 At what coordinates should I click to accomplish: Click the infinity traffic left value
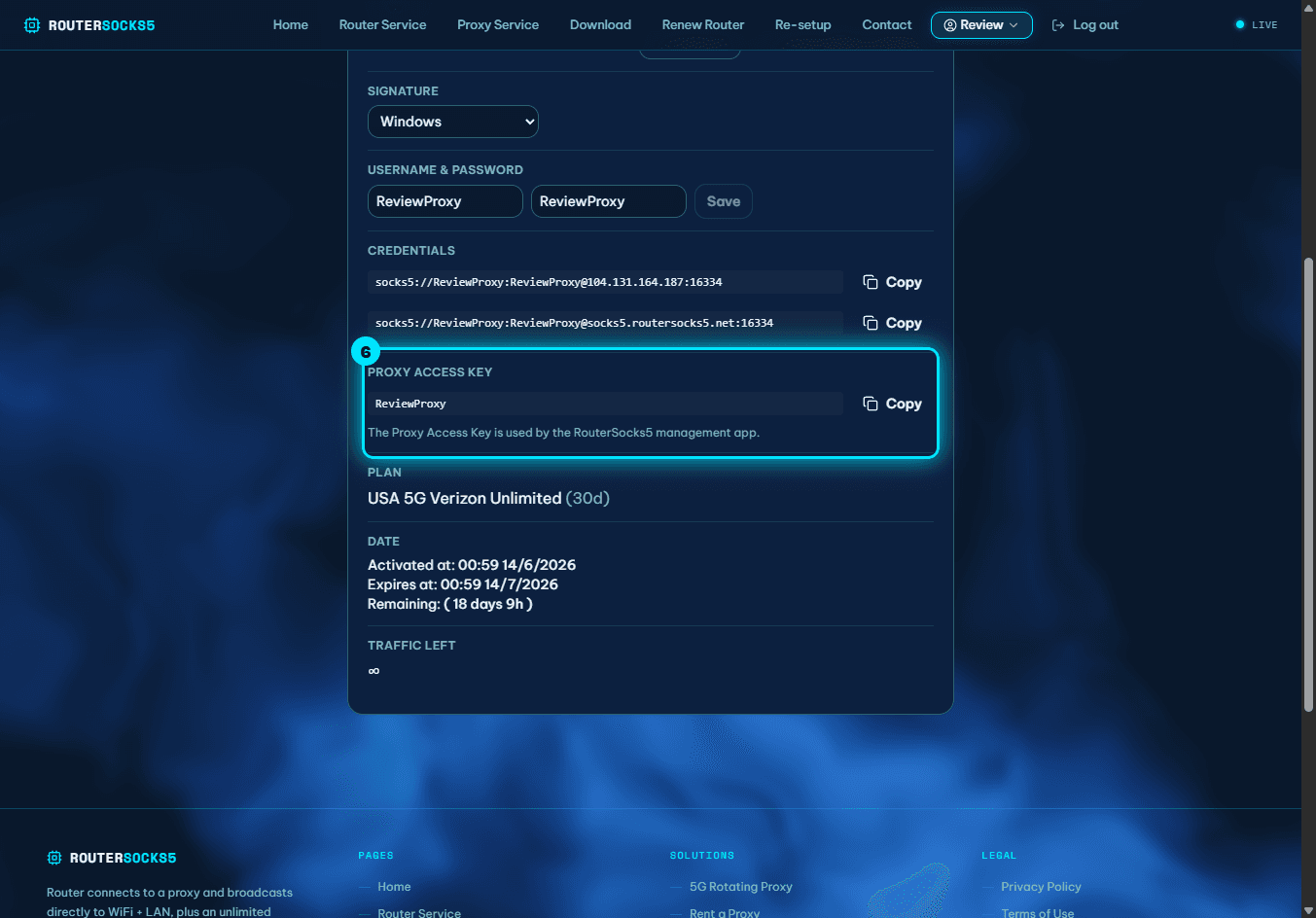tap(373, 671)
